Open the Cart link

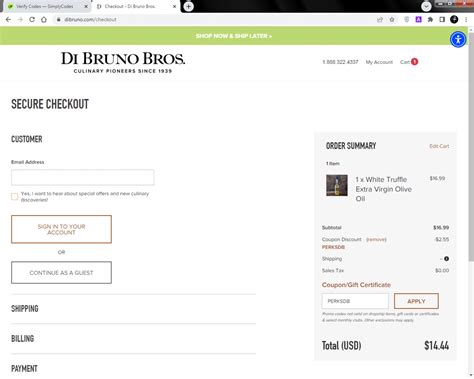click(405, 62)
